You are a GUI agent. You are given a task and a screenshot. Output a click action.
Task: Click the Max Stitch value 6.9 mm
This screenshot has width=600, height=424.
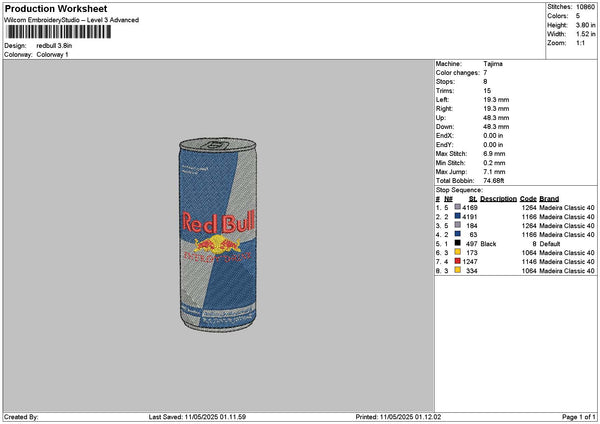(x=494, y=154)
